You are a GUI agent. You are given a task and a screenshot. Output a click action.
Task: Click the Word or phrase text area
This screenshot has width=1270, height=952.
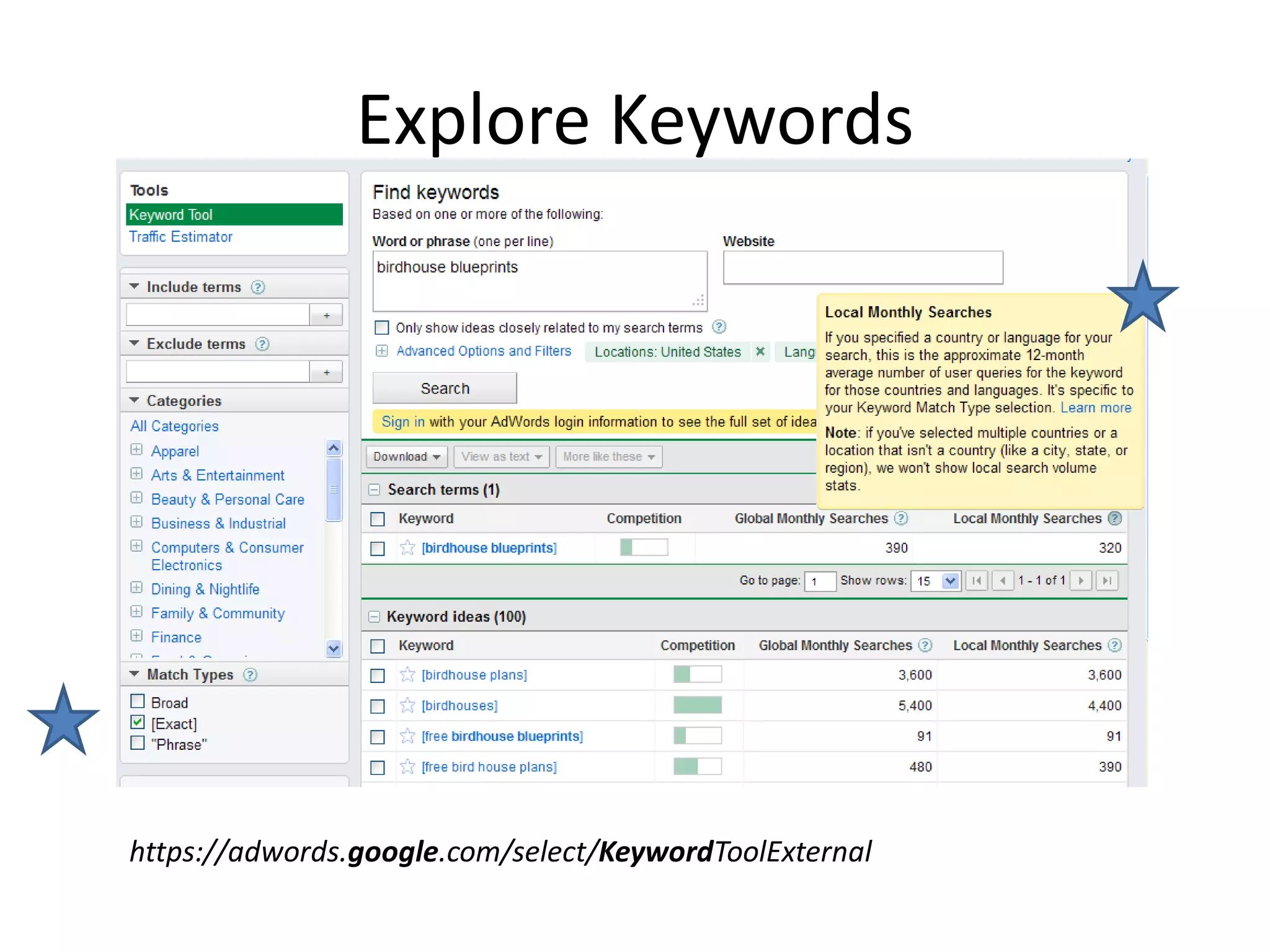[x=540, y=281]
